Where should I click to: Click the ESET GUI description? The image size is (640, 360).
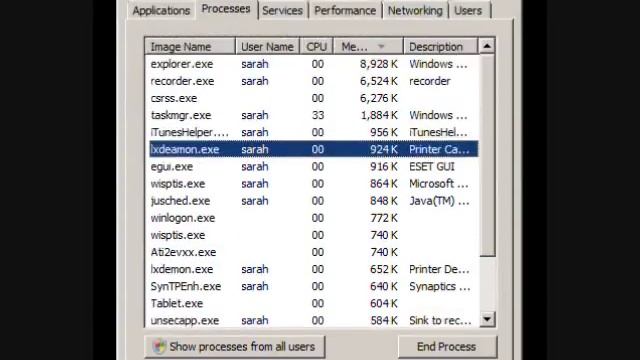pyautogui.click(x=432, y=167)
